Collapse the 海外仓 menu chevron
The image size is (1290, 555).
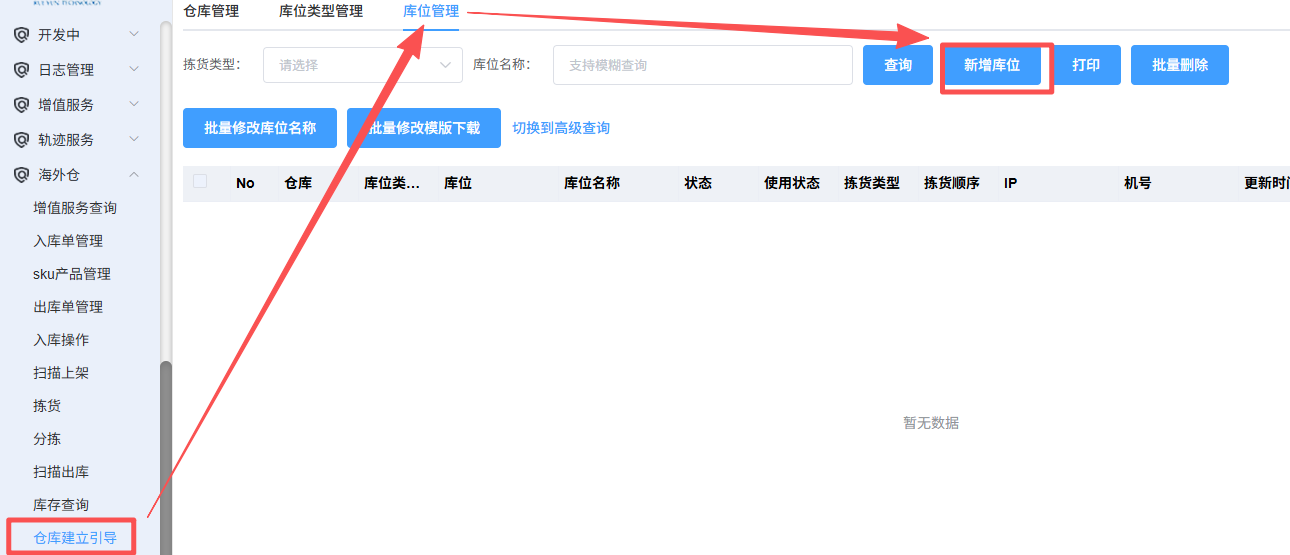(134, 175)
